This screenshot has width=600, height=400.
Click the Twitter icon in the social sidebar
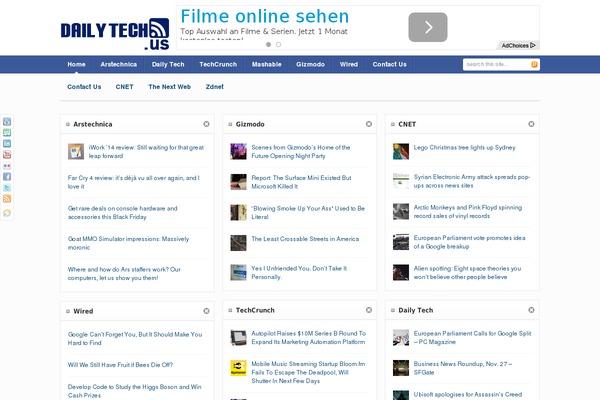pos(7,188)
